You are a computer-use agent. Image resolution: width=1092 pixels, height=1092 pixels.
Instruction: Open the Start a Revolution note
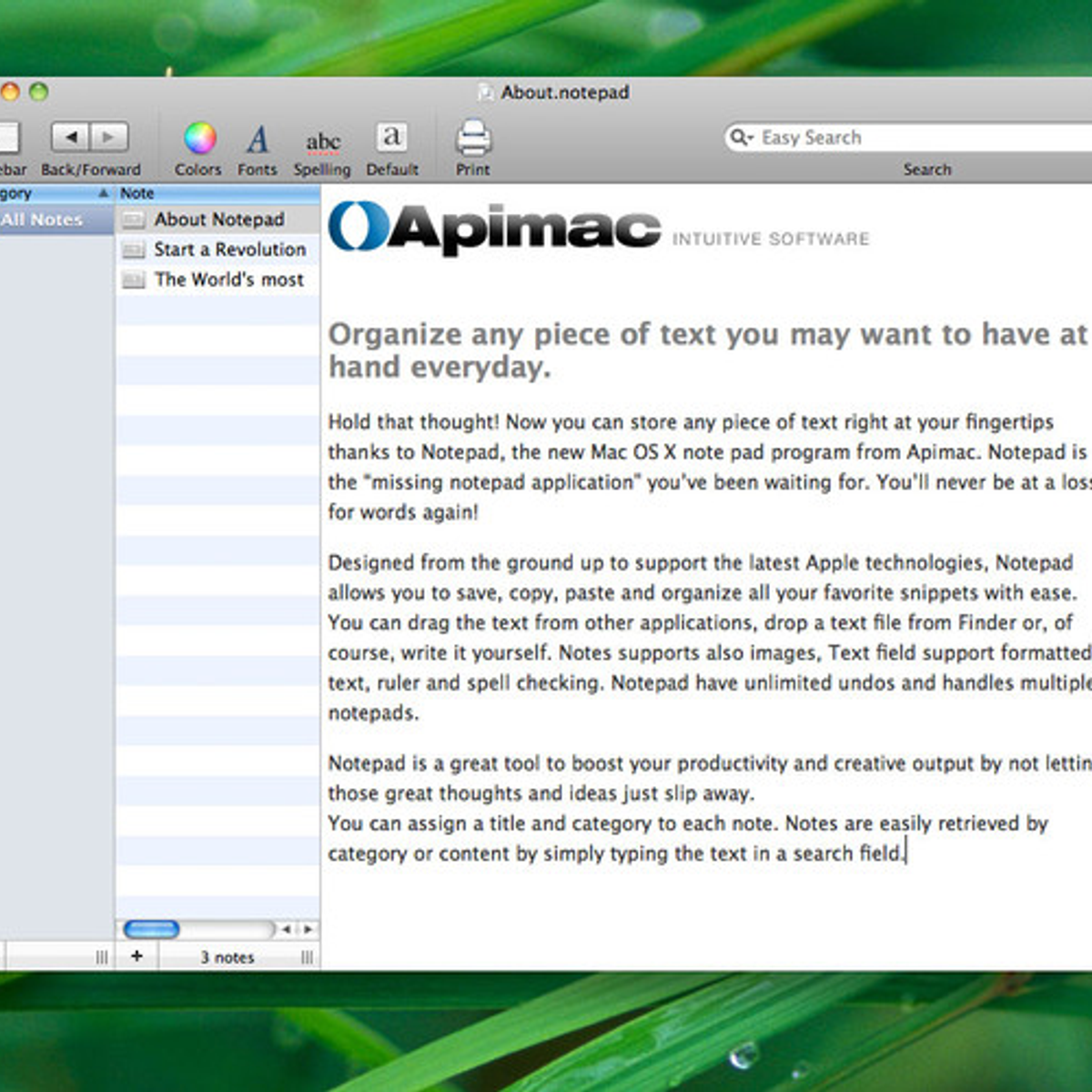[218, 249]
